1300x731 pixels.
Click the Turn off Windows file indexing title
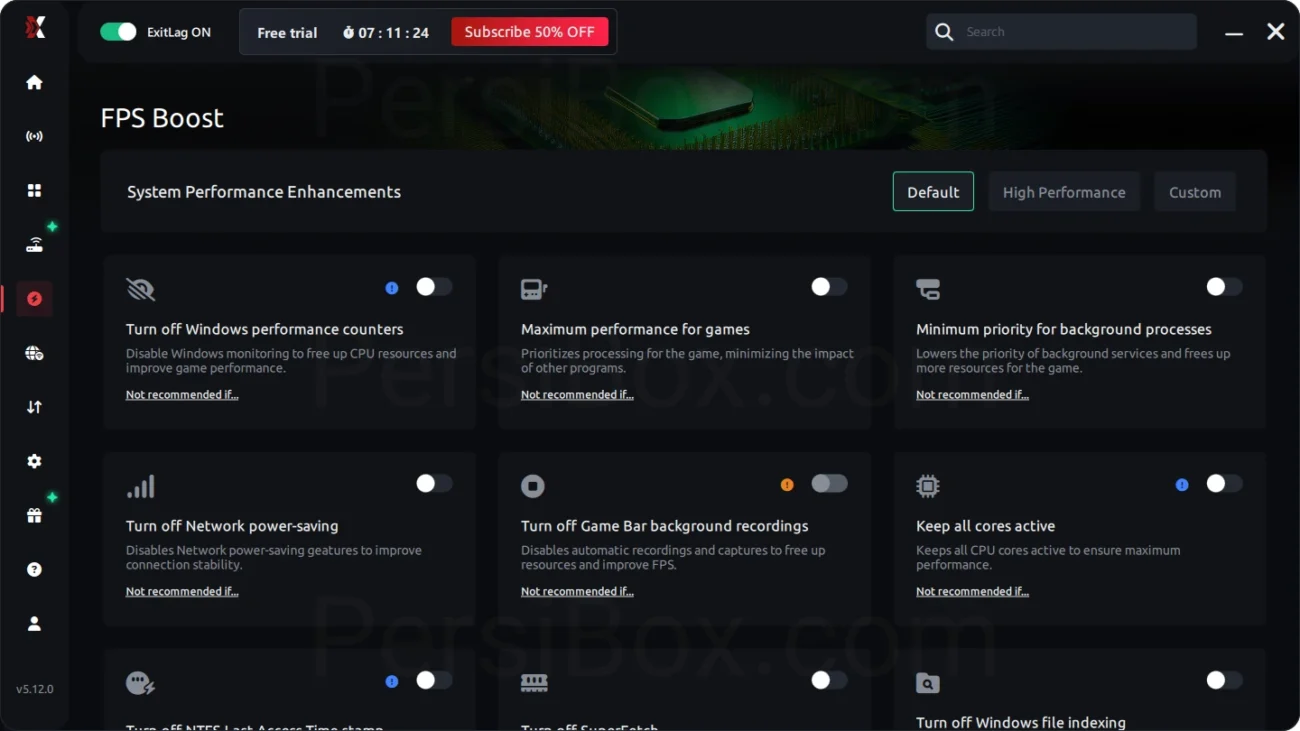click(x=1021, y=722)
